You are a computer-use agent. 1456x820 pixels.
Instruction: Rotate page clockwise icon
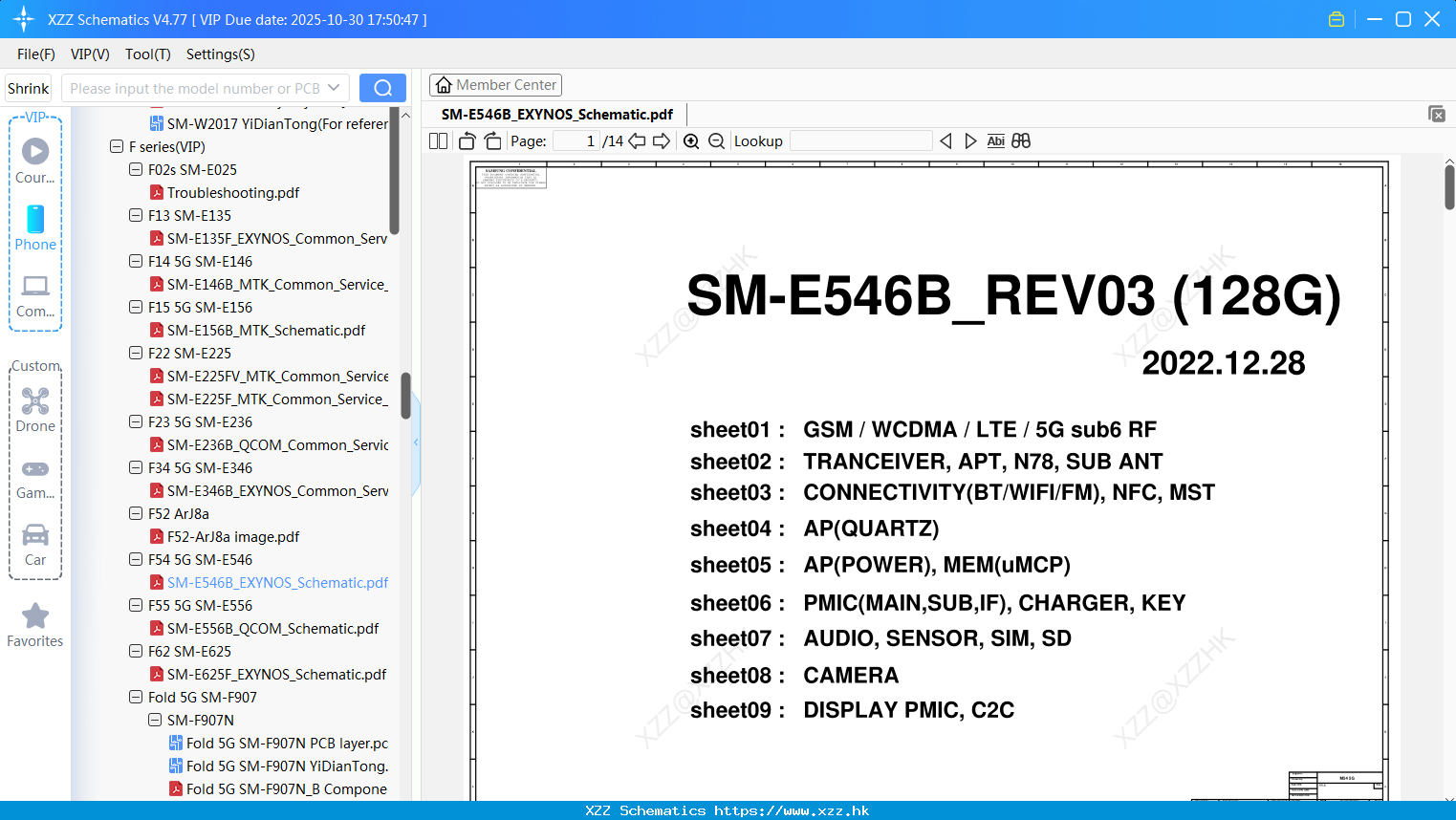[x=492, y=141]
